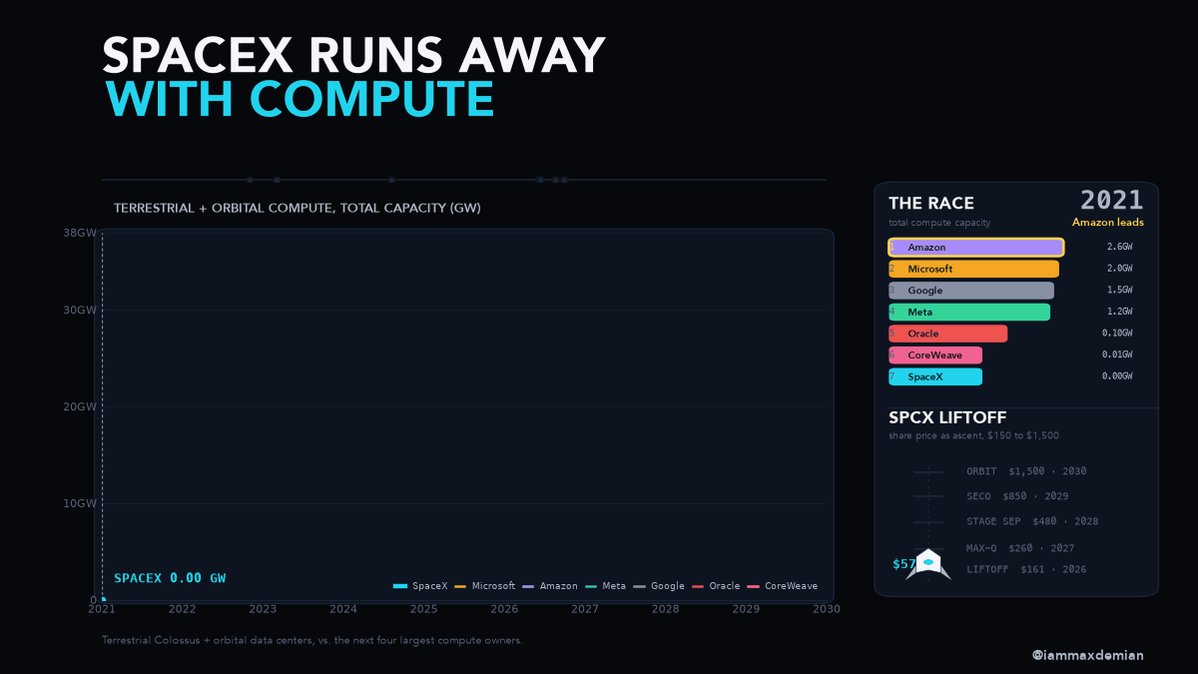Click the 2.6GW value for Amazon
1198x674 pixels.
click(x=1120, y=247)
